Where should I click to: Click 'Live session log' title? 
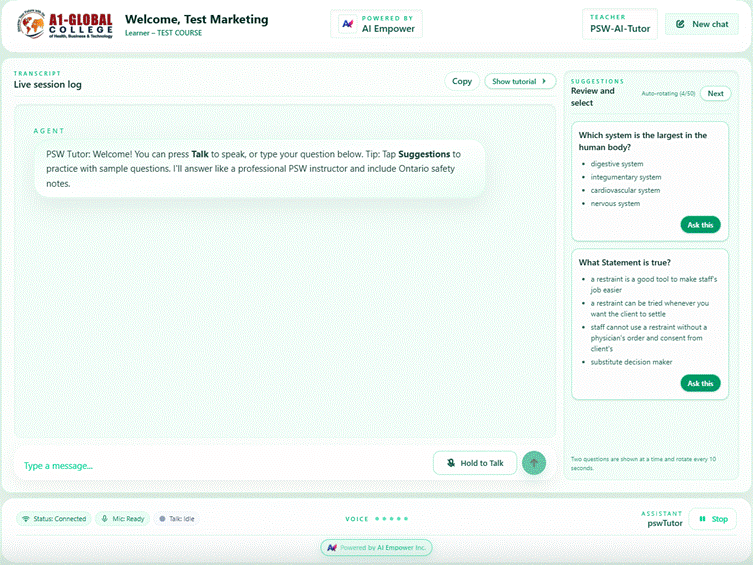(x=48, y=84)
